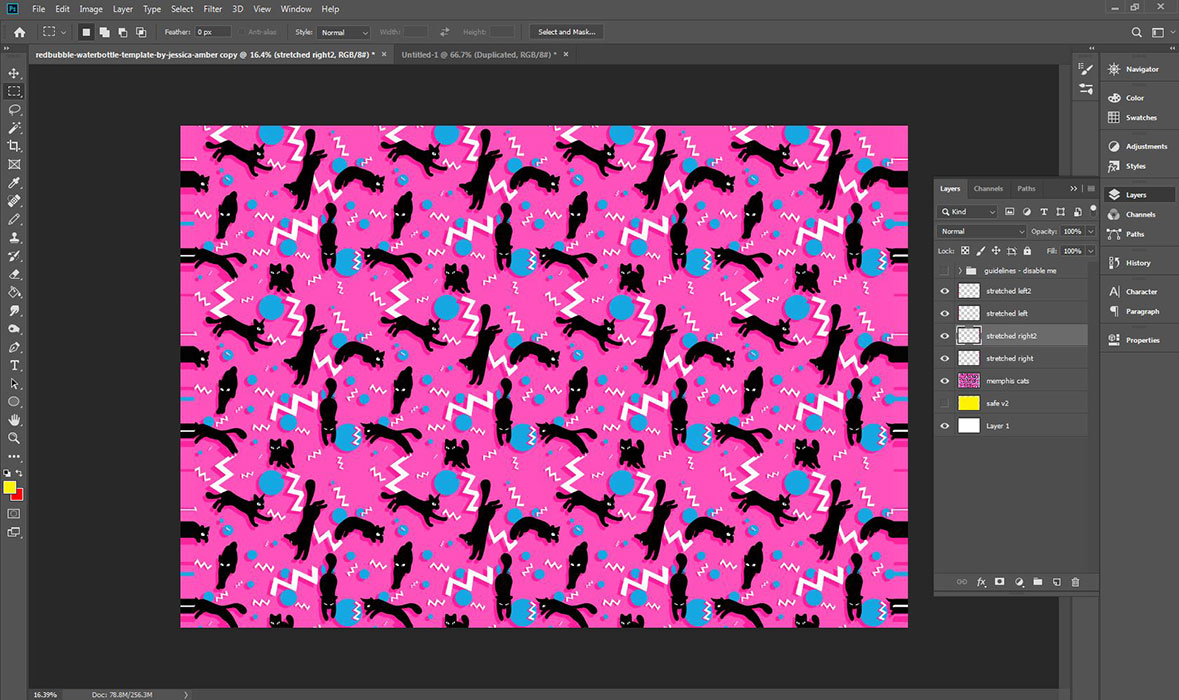Select the Healing Brush tool
Image resolution: width=1179 pixels, height=700 pixels.
(x=14, y=201)
